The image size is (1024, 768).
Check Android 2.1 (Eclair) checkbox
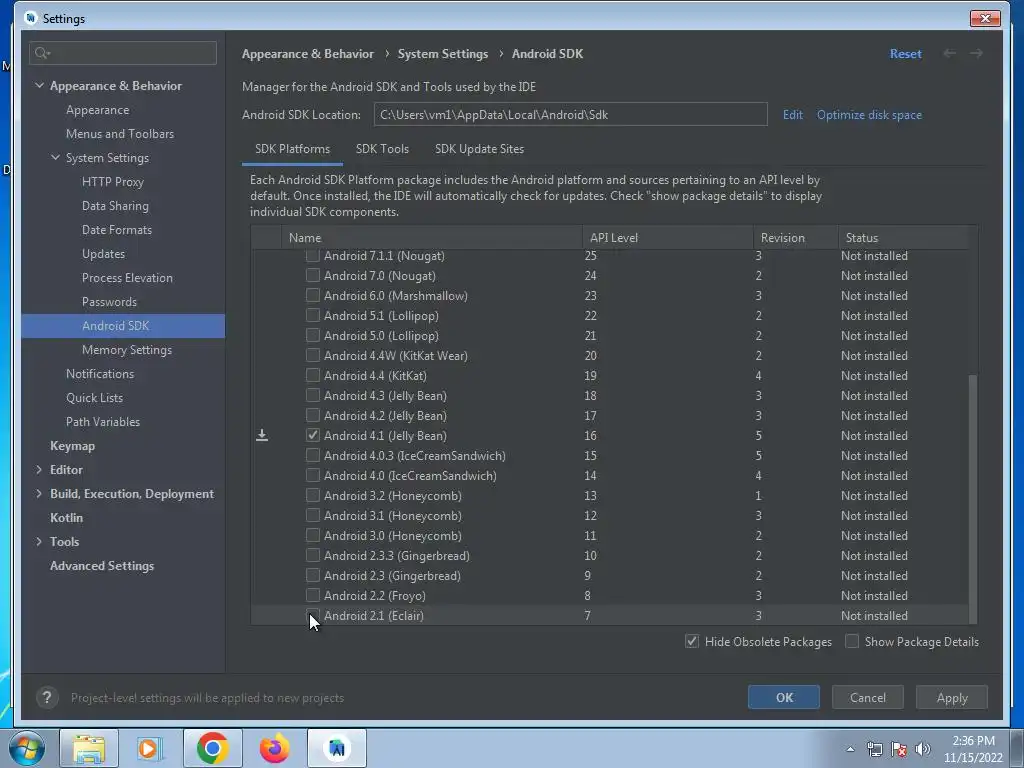point(313,615)
